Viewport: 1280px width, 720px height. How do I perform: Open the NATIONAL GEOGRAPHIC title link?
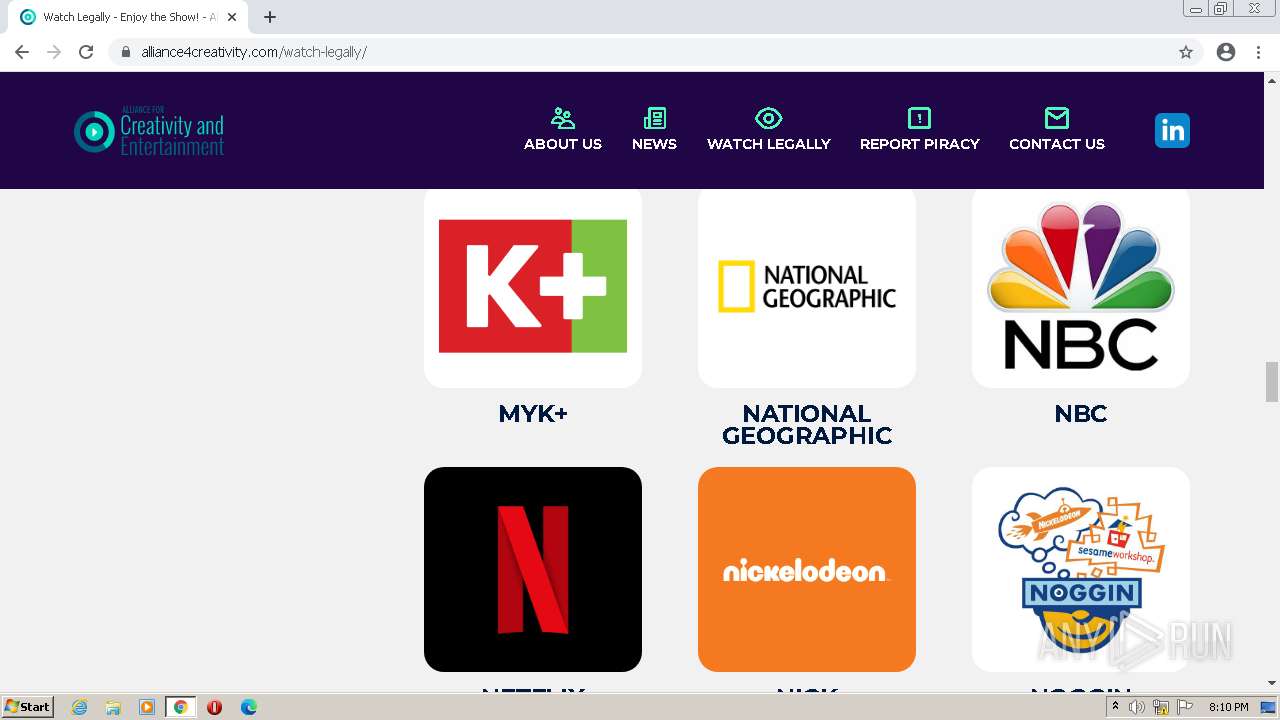pyautogui.click(x=807, y=424)
